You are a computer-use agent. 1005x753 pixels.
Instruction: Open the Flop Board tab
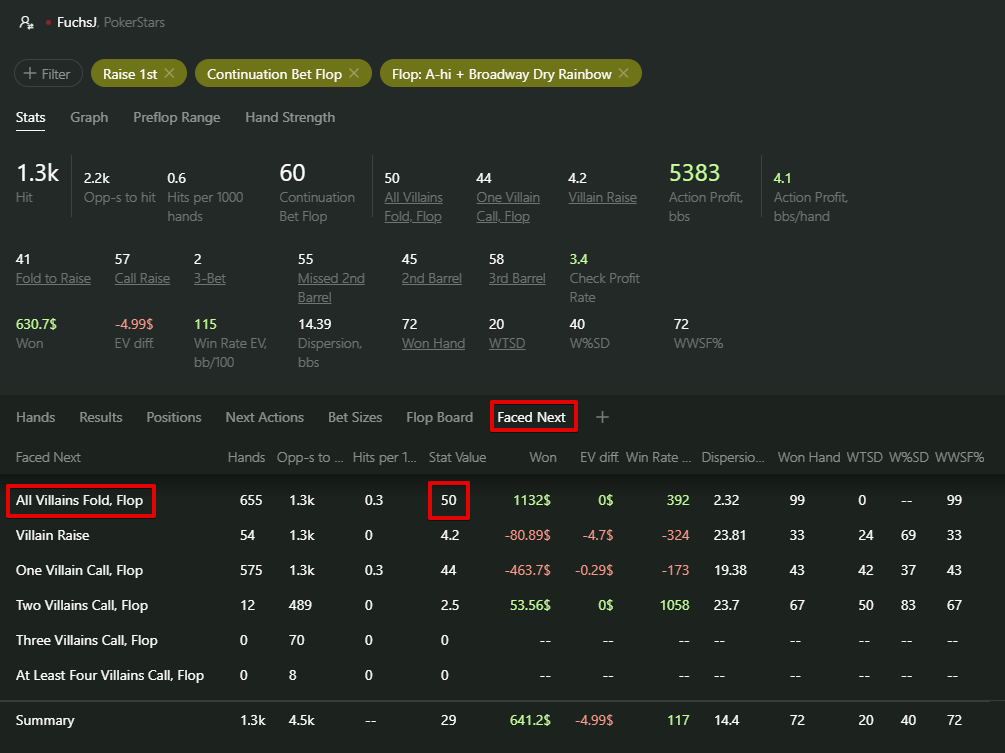click(x=439, y=417)
